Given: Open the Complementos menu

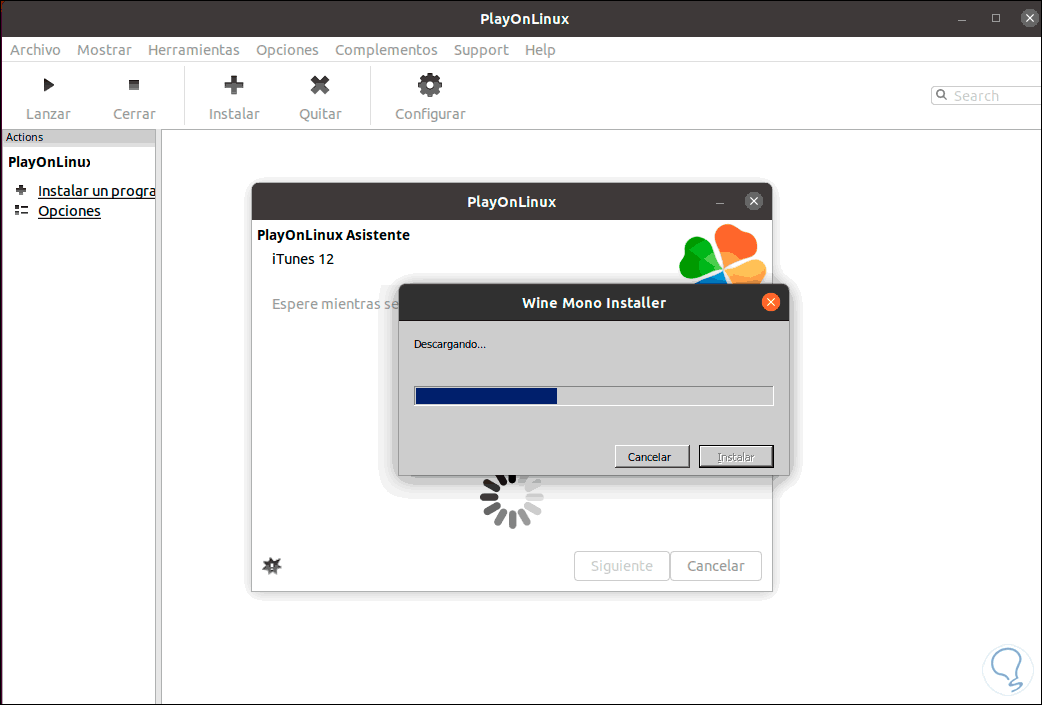Looking at the screenshot, I should click(x=386, y=50).
